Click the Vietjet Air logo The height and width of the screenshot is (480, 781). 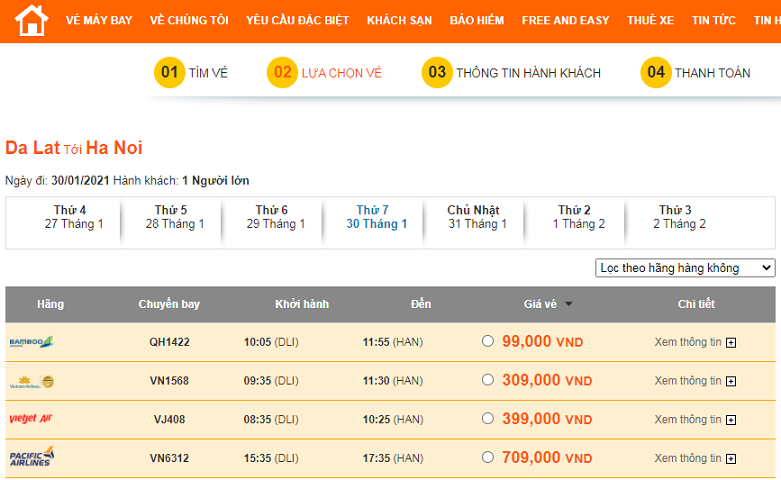(x=31, y=419)
